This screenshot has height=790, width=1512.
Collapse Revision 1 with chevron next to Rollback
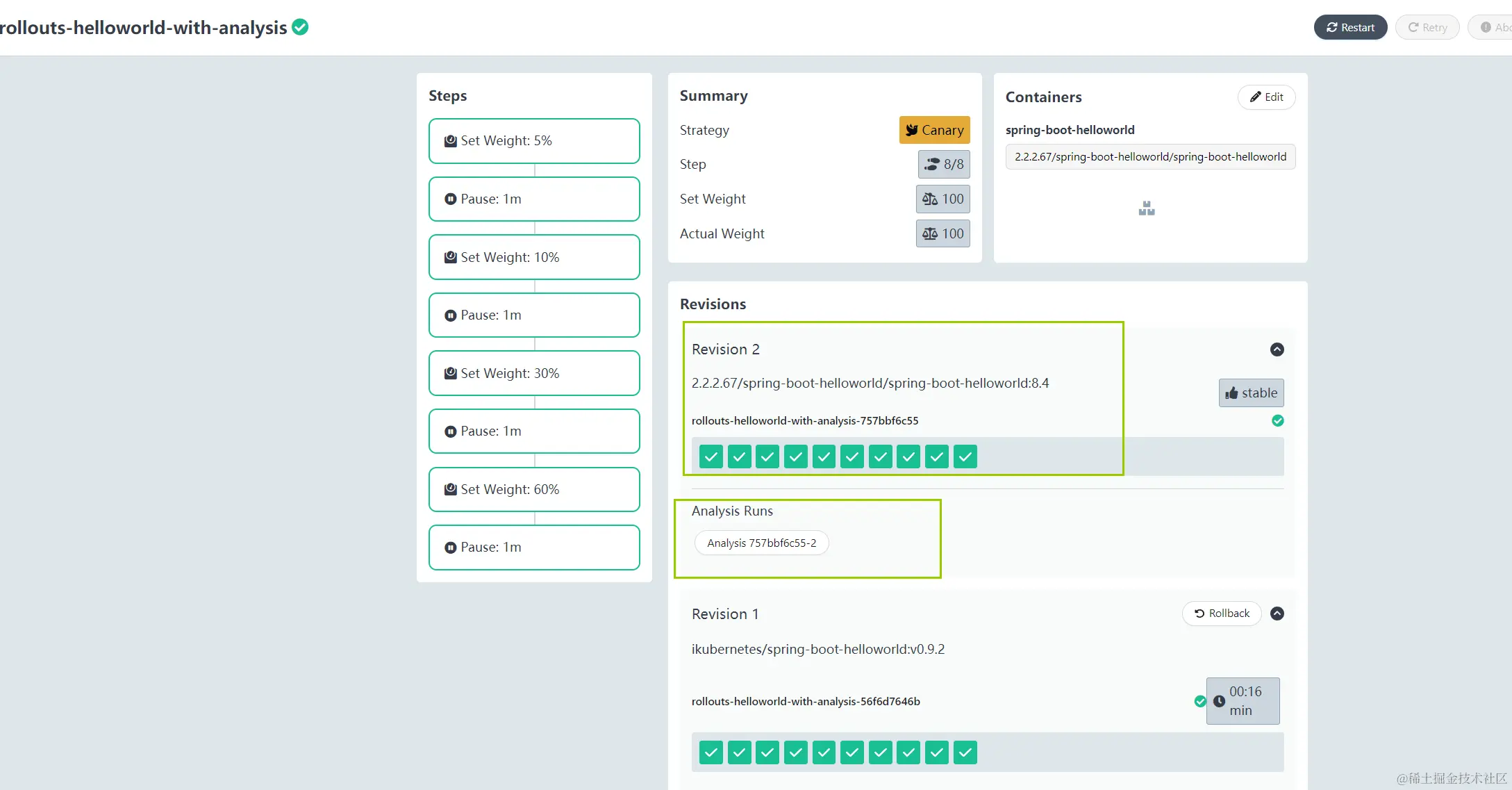1277,614
